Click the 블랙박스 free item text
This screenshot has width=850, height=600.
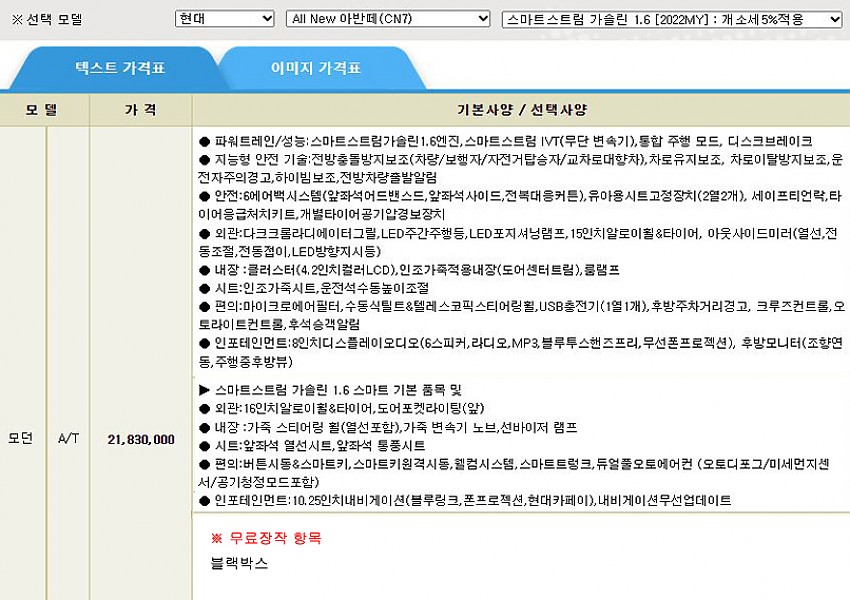(x=239, y=563)
